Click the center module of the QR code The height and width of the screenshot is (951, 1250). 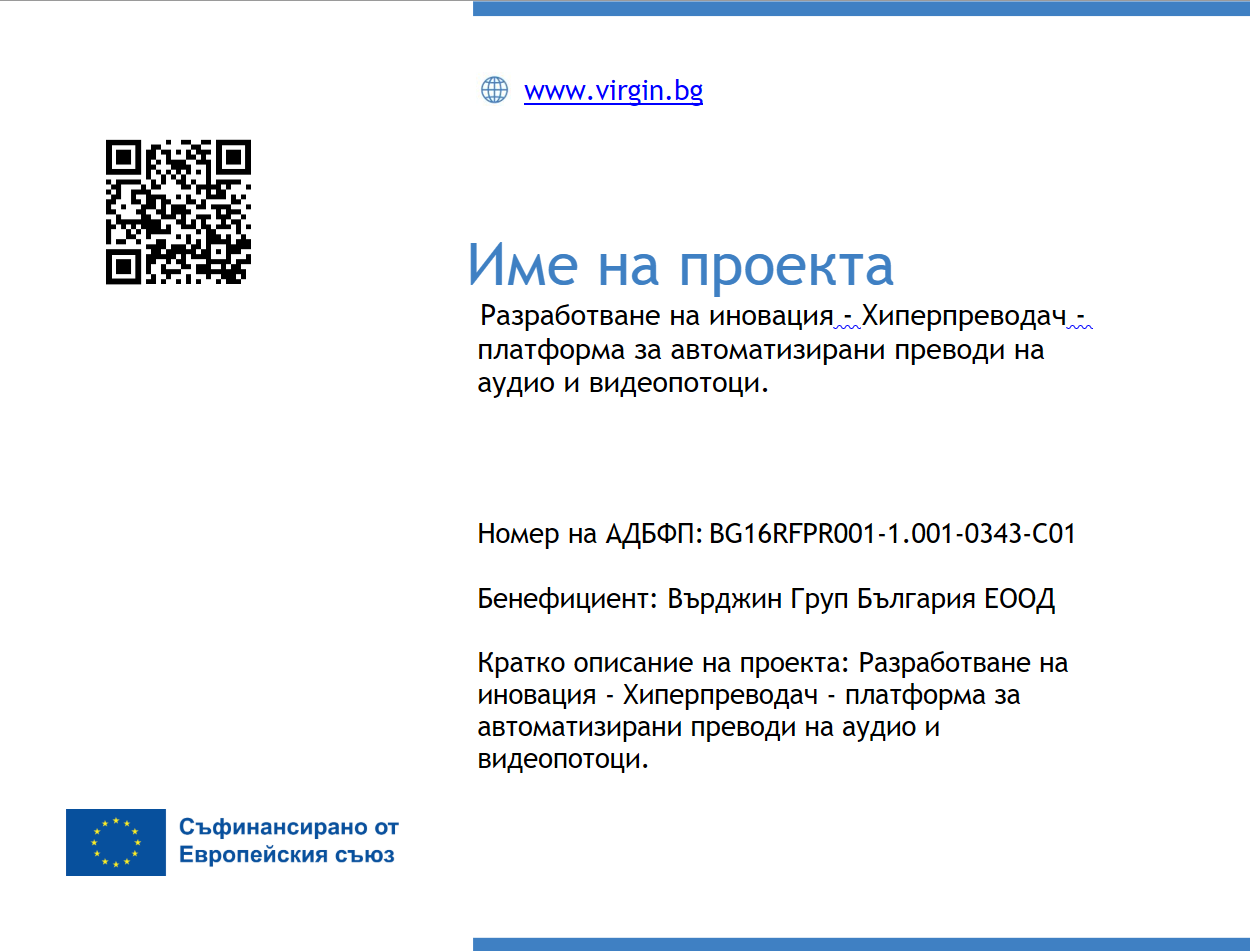pyautogui.click(x=178, y=210)
